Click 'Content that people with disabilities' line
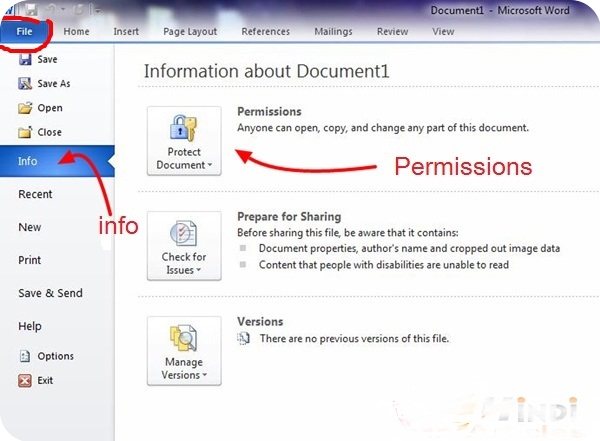 [384, 265]
